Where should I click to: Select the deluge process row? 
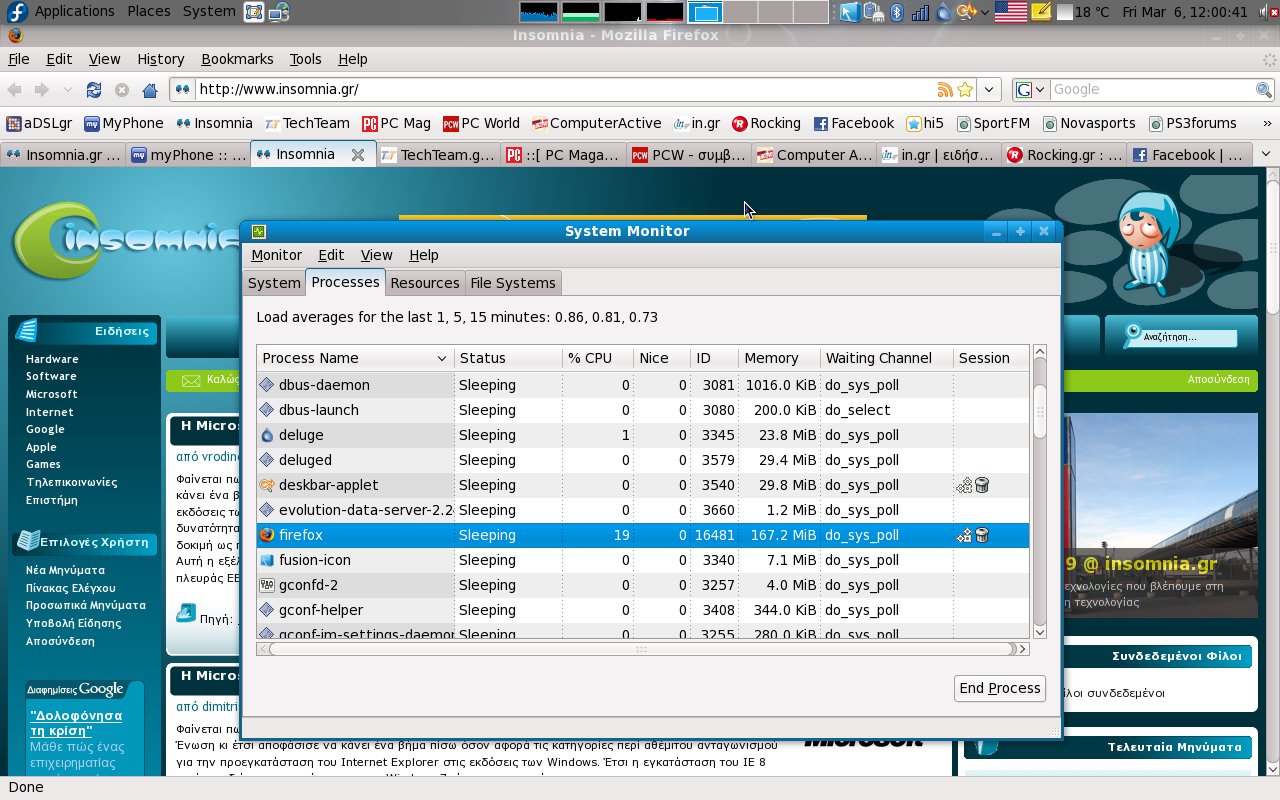tap(643, 435)
